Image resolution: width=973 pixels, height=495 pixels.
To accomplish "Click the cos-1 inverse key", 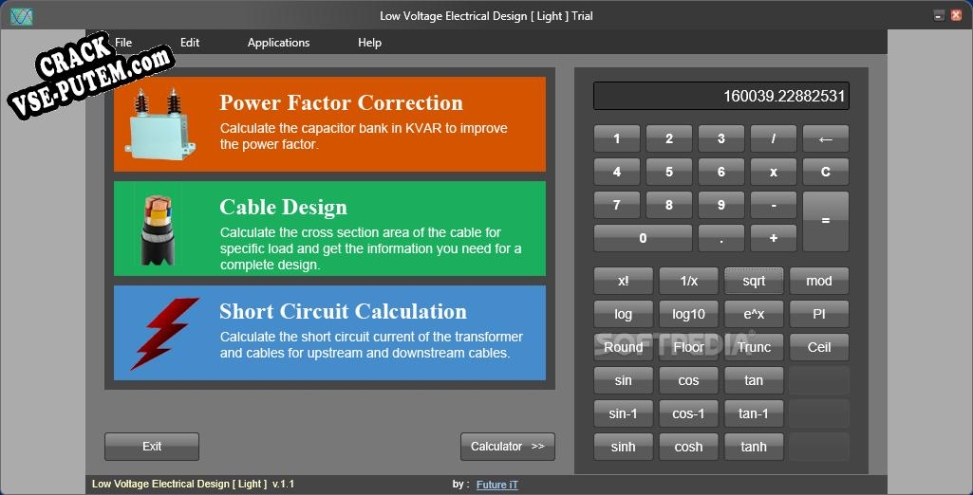I will click(x=689, y=414).
